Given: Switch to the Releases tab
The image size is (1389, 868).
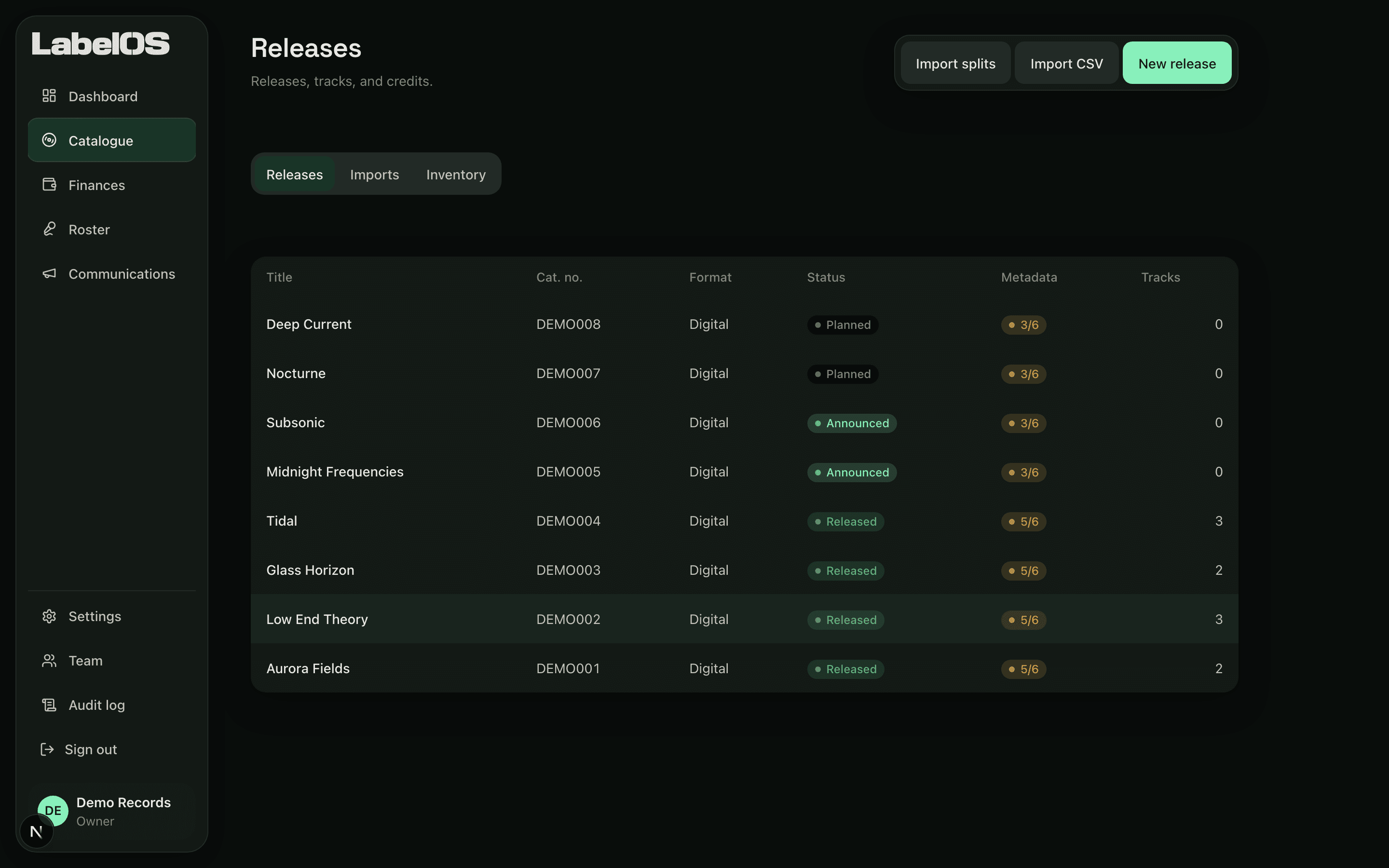Looking at the screenshot, I should [x=295, y=174].
